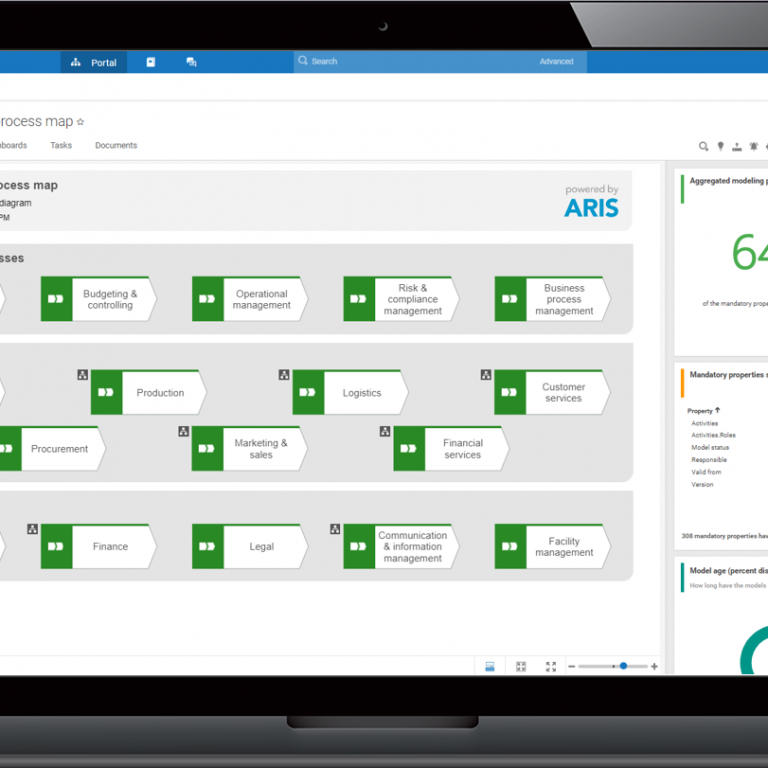Switch to the Tasks tab
Screen dimensions: 768x768
pyautogui.click(x=61, y=145)
